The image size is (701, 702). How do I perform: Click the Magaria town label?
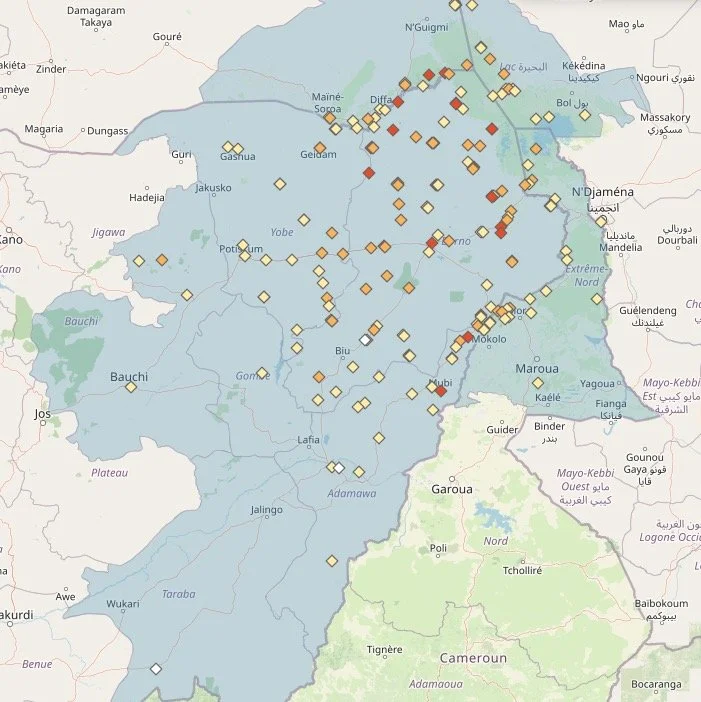pyautogui.click(x=43, y=128)
